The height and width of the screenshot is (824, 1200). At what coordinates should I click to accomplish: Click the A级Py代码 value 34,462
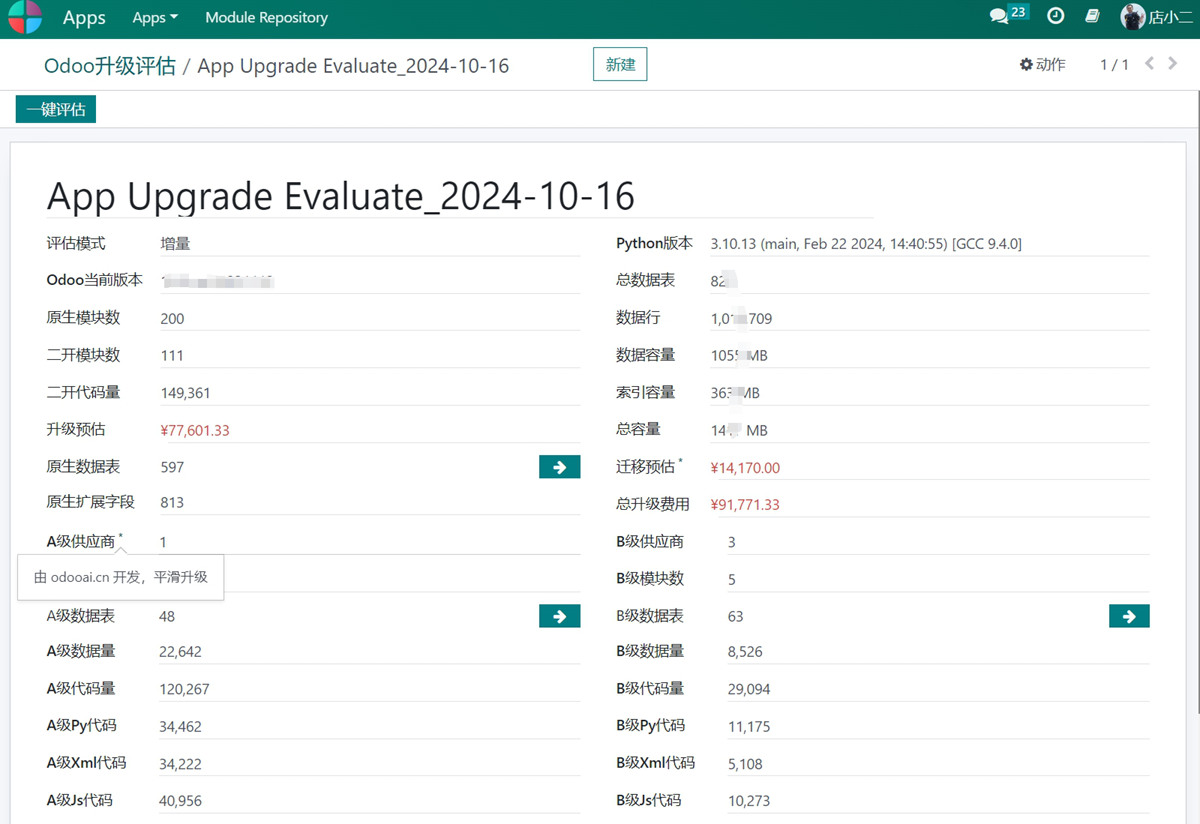[x=180, y=727]
